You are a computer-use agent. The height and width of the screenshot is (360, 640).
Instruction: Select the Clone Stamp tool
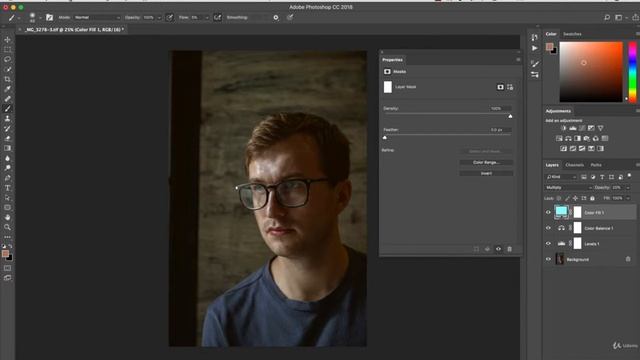tap(7, 118)
